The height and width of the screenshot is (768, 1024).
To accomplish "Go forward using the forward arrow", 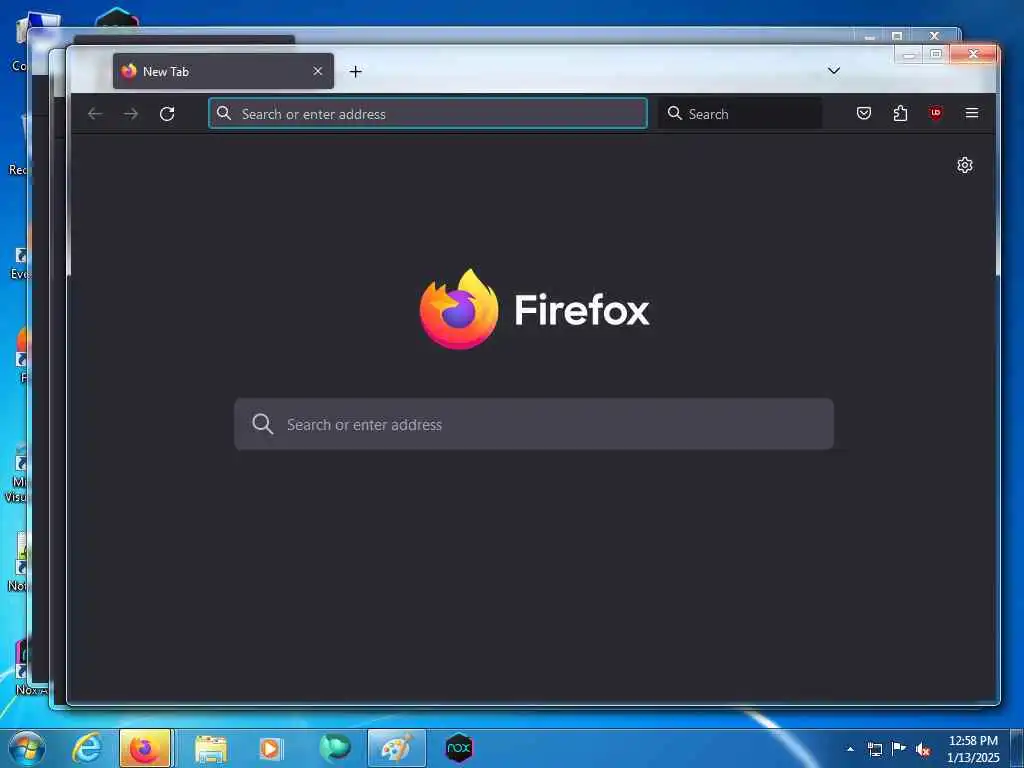I will [x=131, y=114].
